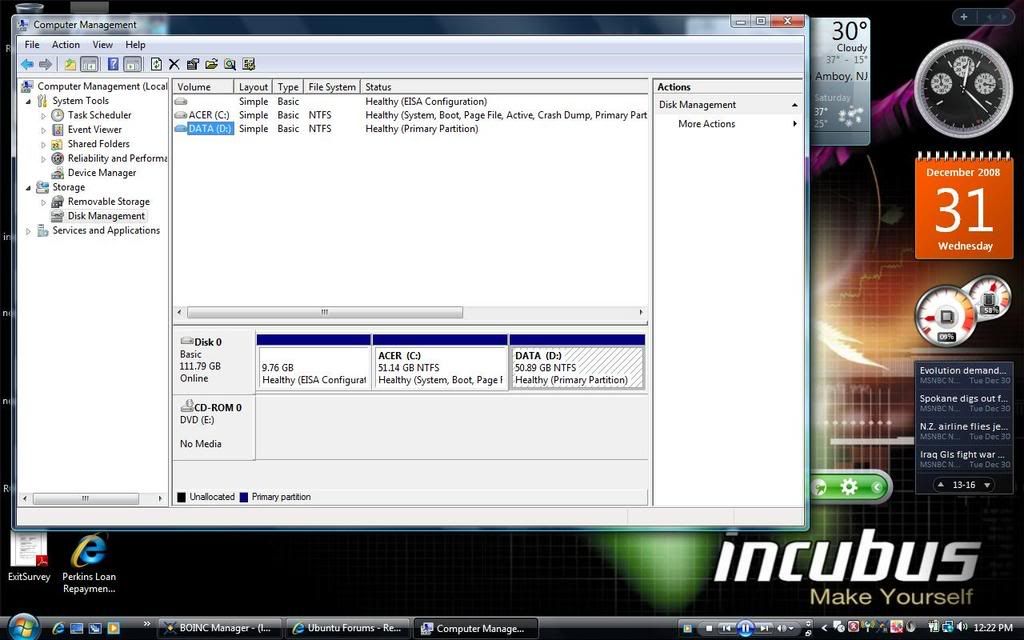Viewport: 1024px width, 640px height.
Task: Open the ExitSurvey PDF desktop icon
Action: coord(28,552)
